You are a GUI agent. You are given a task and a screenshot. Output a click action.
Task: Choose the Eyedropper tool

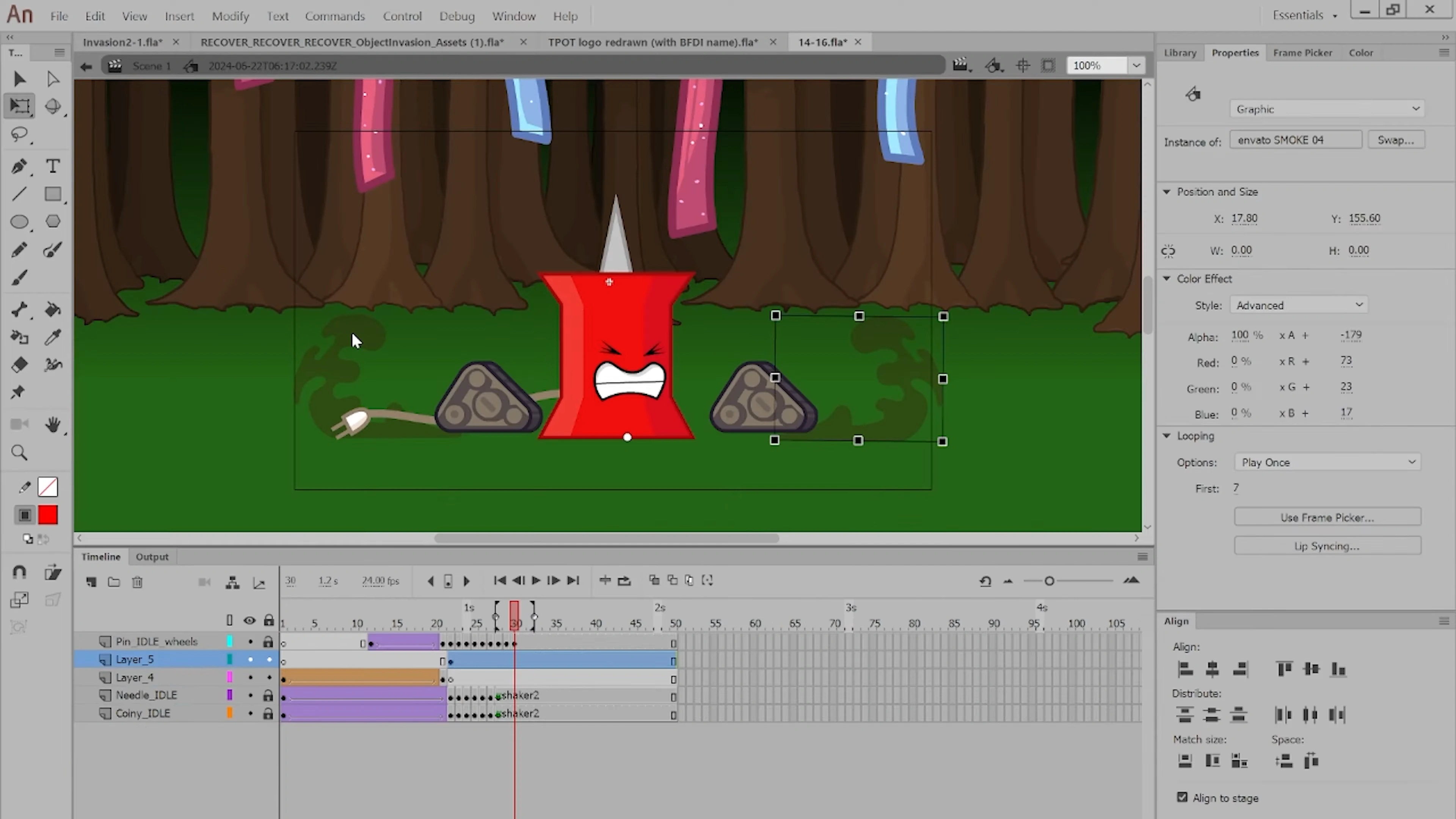pyautogui.click(x=53, y=337)
